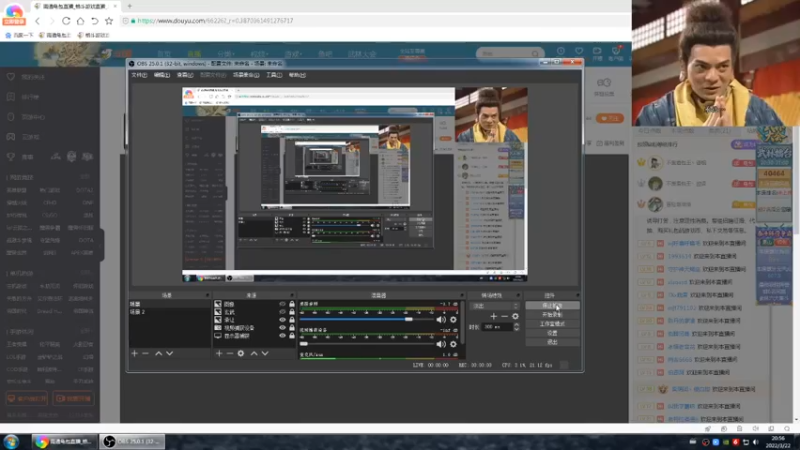Click the 工作室模式 button in Controls
800x450 pixels.
[x=552, y=324]
